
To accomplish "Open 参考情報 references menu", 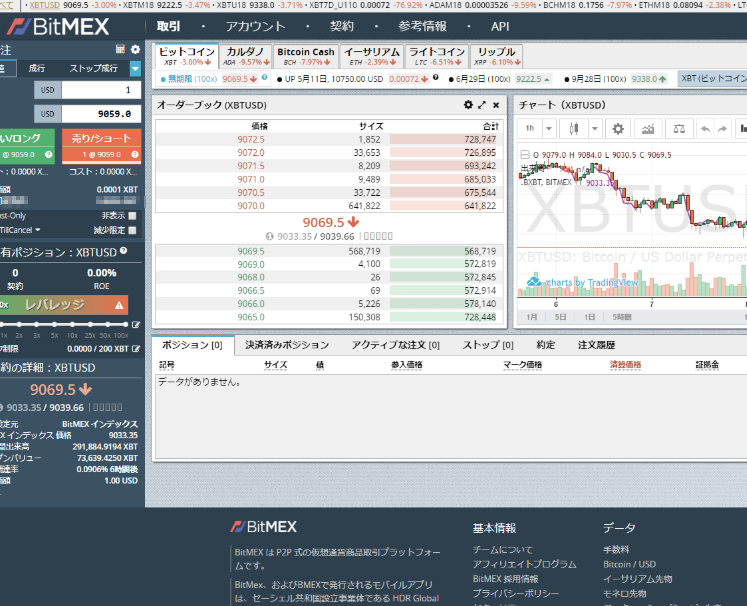I will click(x=423, y=27).
